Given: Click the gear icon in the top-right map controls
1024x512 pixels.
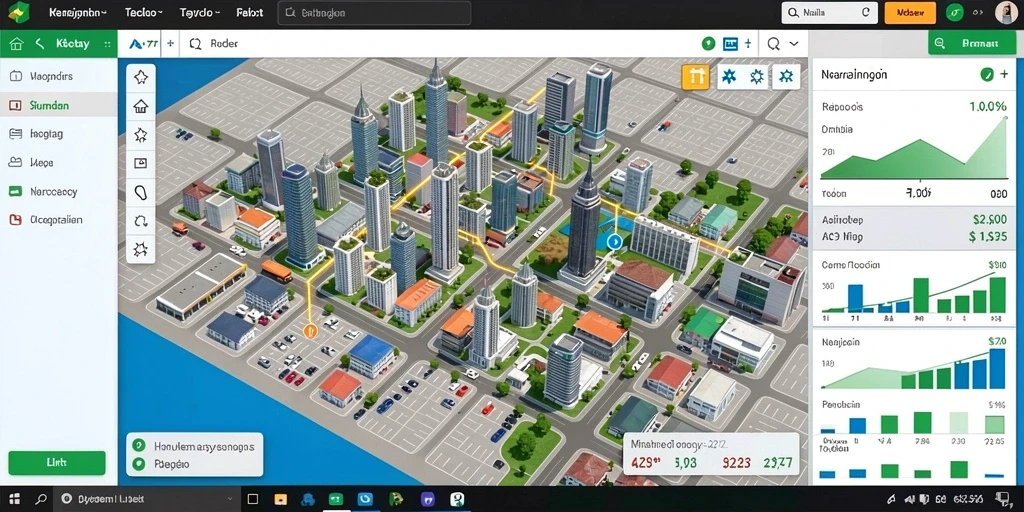Looking at the screenshot, I should point(757,77).
